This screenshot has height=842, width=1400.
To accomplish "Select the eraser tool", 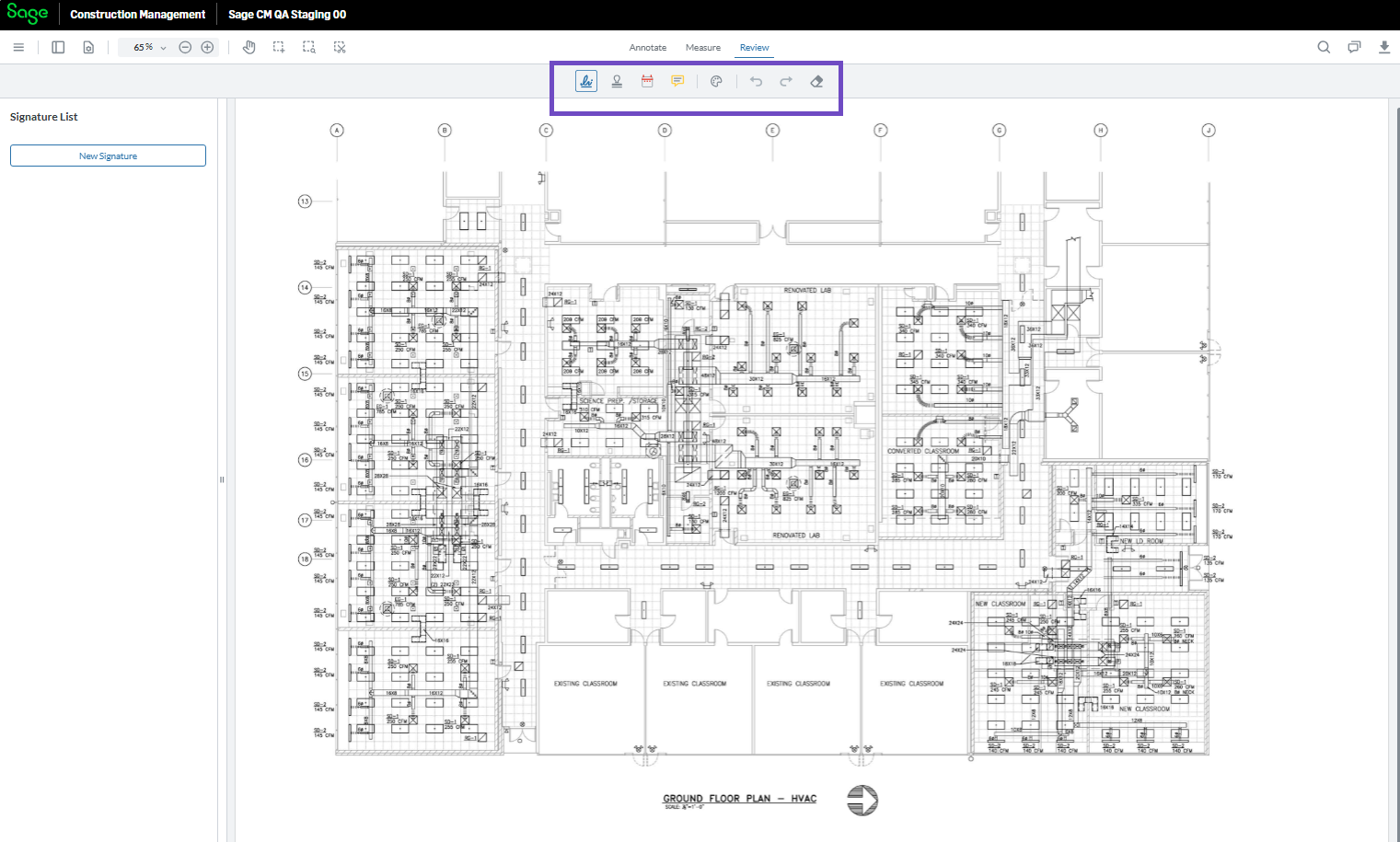I will click(816, 81).
